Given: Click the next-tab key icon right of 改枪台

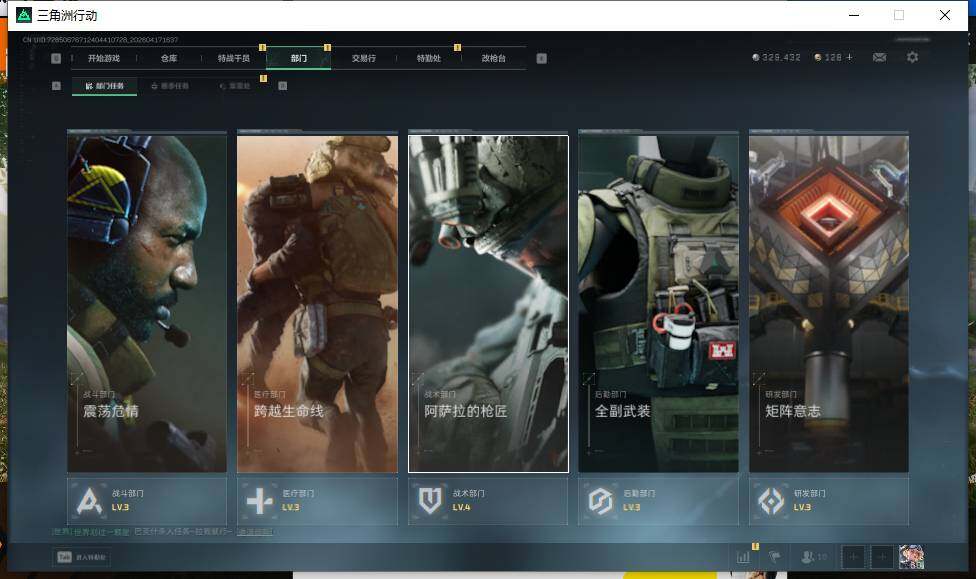Looking at the screenshot, I should click(542, 58).
